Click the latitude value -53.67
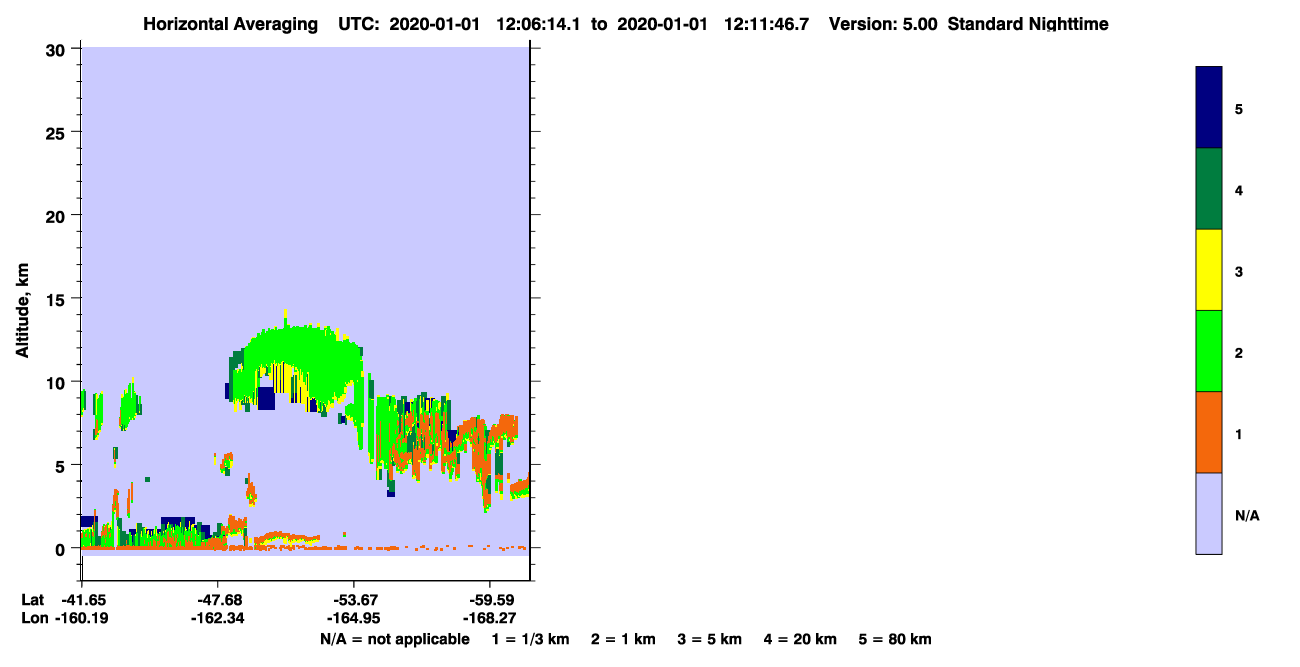 click(x=354, y=600)
